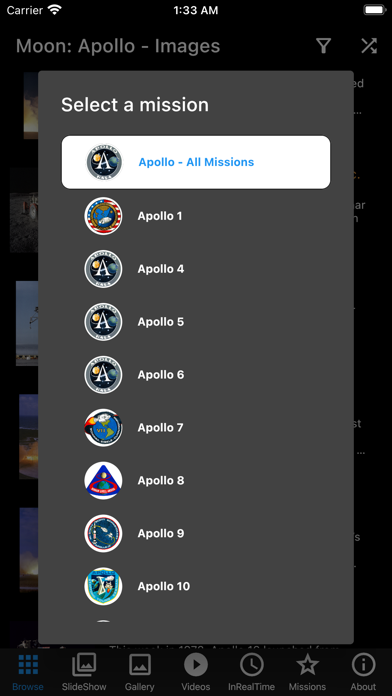
Task: Select the Apollo 1 label
Action: tap(160, 216)
